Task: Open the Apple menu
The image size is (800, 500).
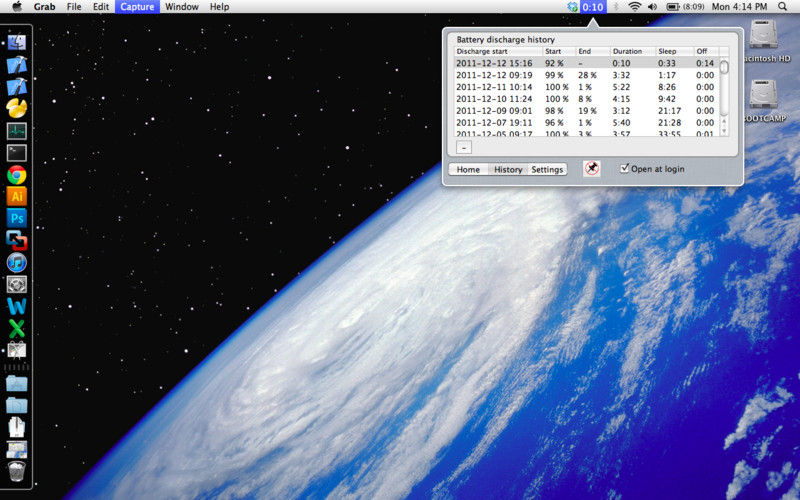Action: (x=17, y=7)
